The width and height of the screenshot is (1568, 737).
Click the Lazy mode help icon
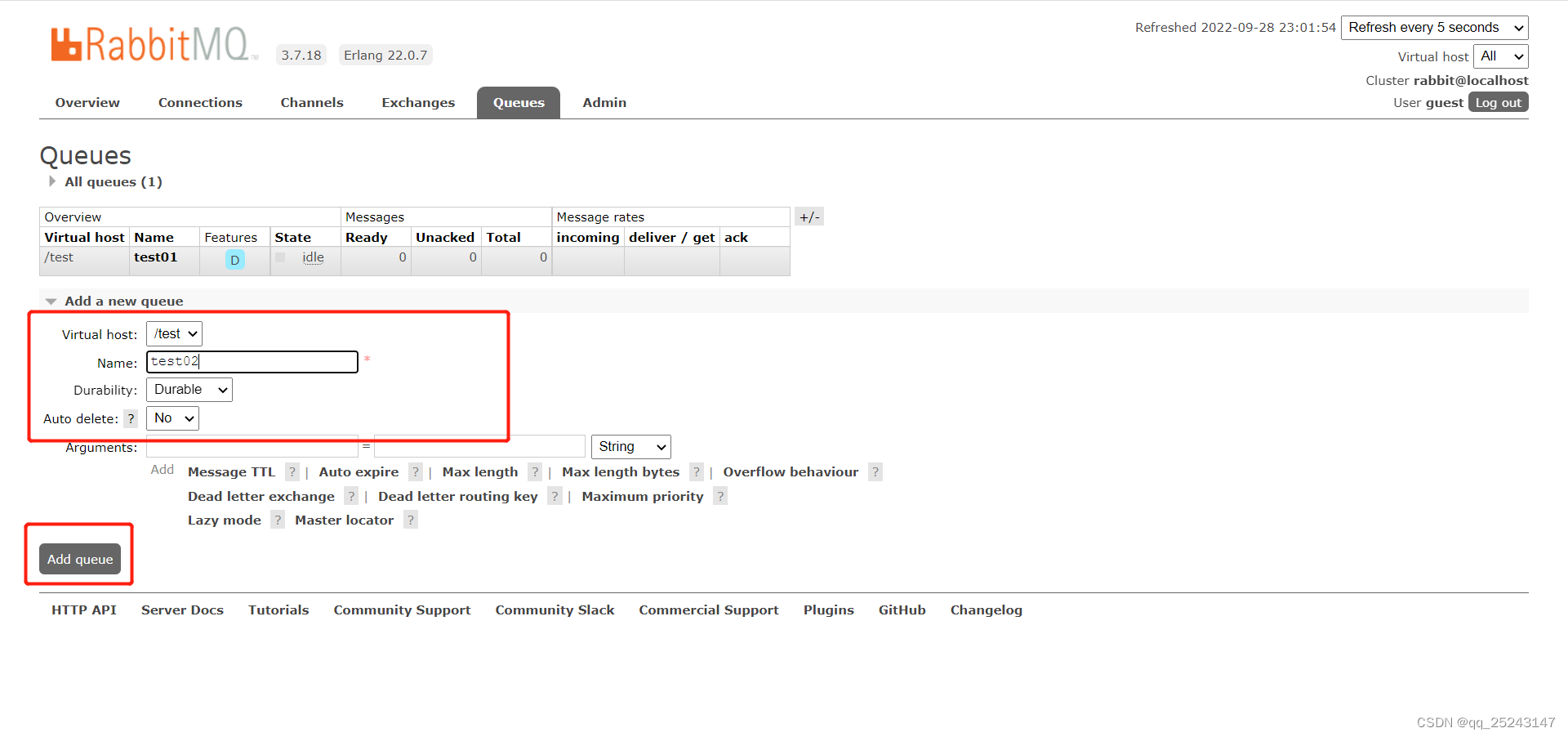tap(278, 520)
